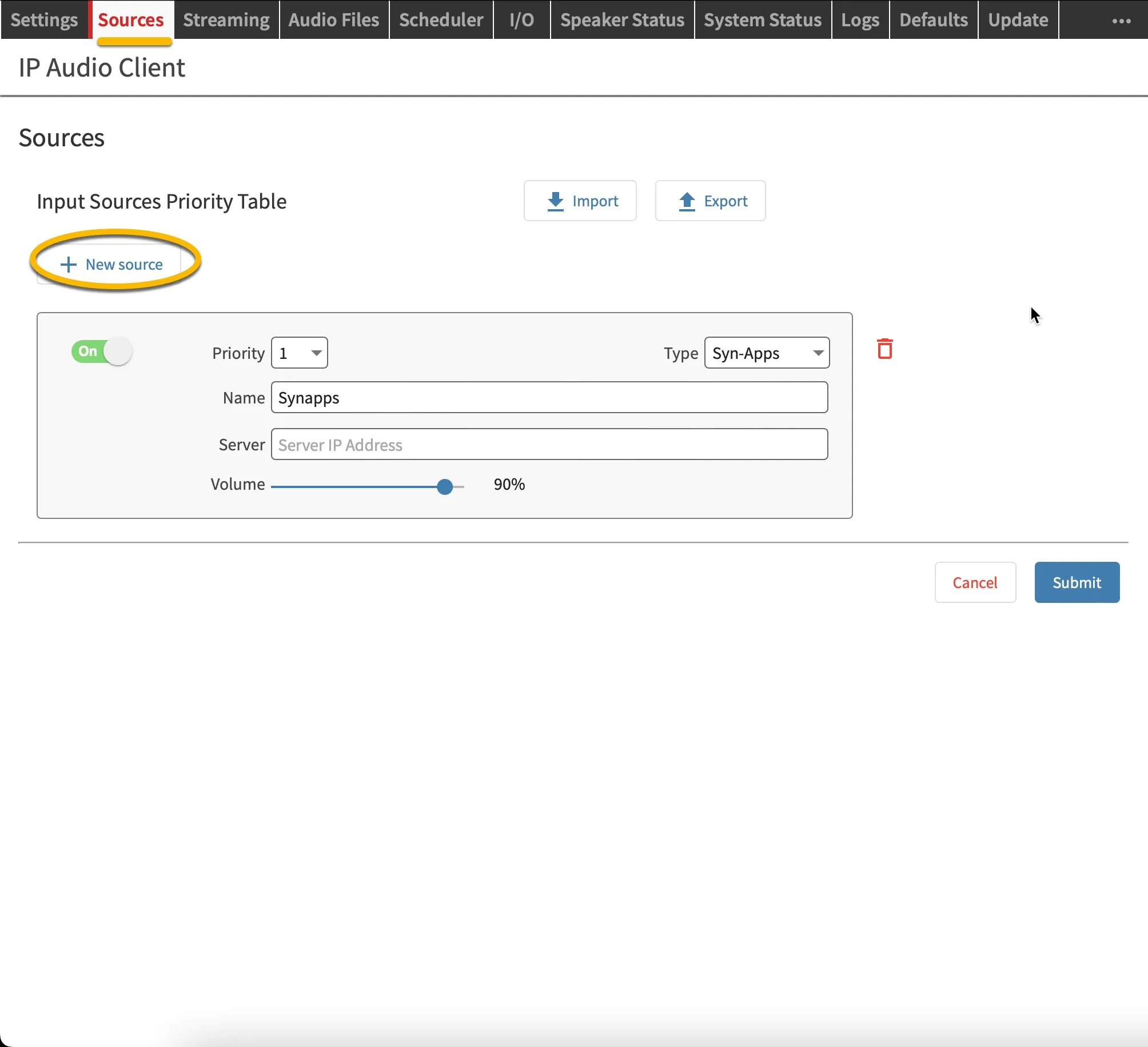Open the Logs tab

[x=860, y=19]
